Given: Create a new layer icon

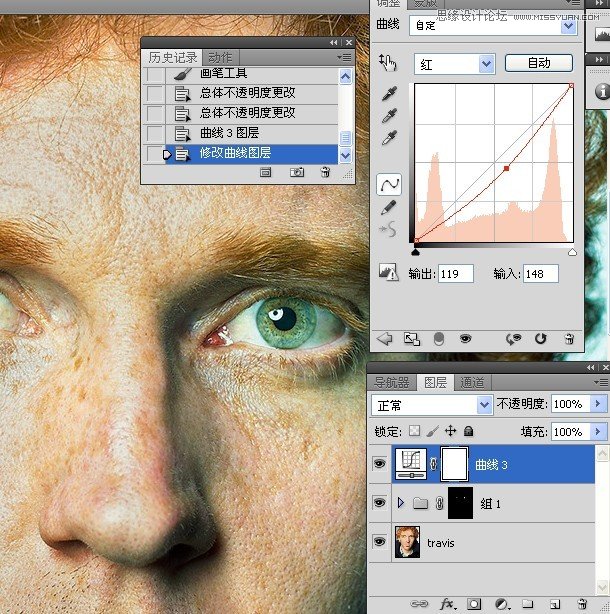Looking at the screenshot, I should (554, 604).
